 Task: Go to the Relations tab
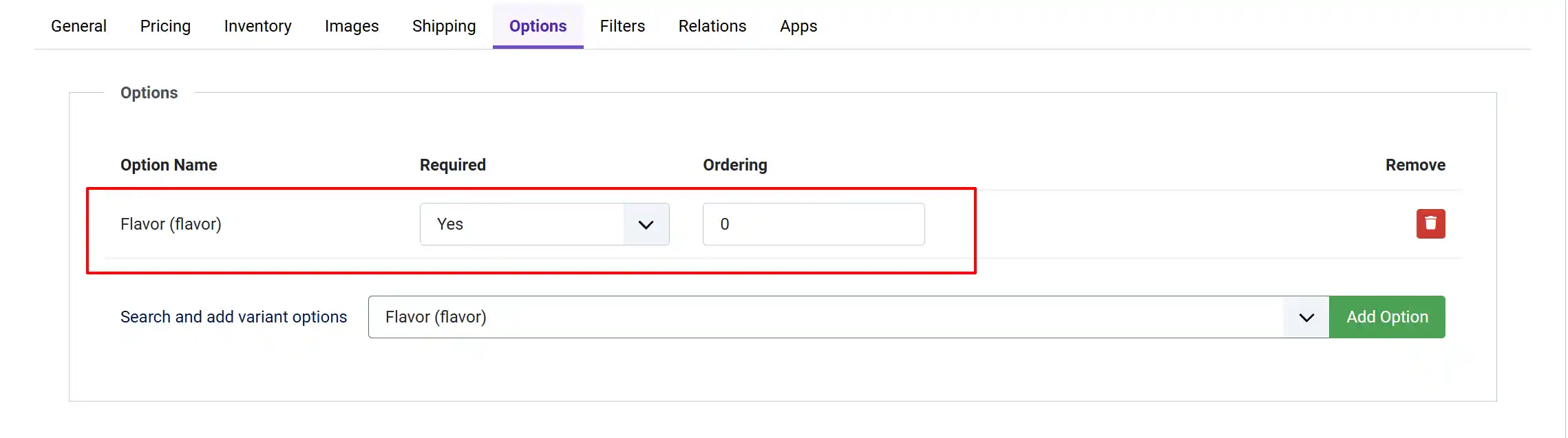coord(712,26)
